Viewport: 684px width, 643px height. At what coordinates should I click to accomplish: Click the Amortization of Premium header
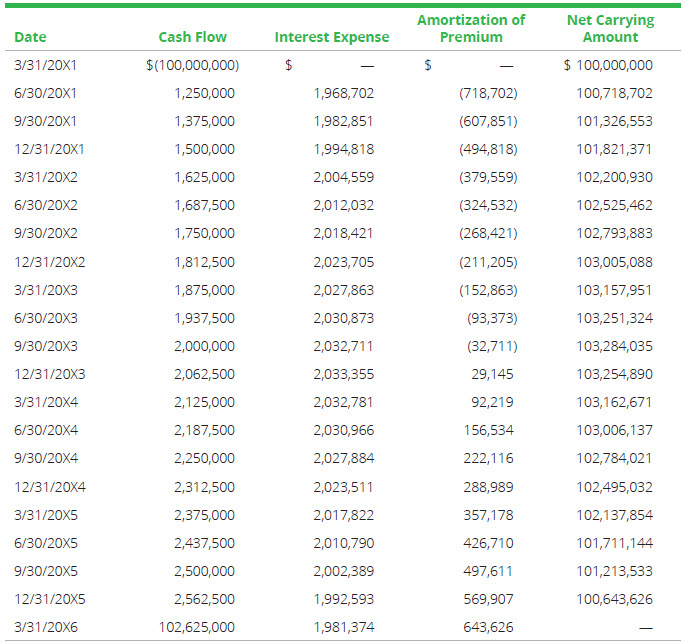471,29
